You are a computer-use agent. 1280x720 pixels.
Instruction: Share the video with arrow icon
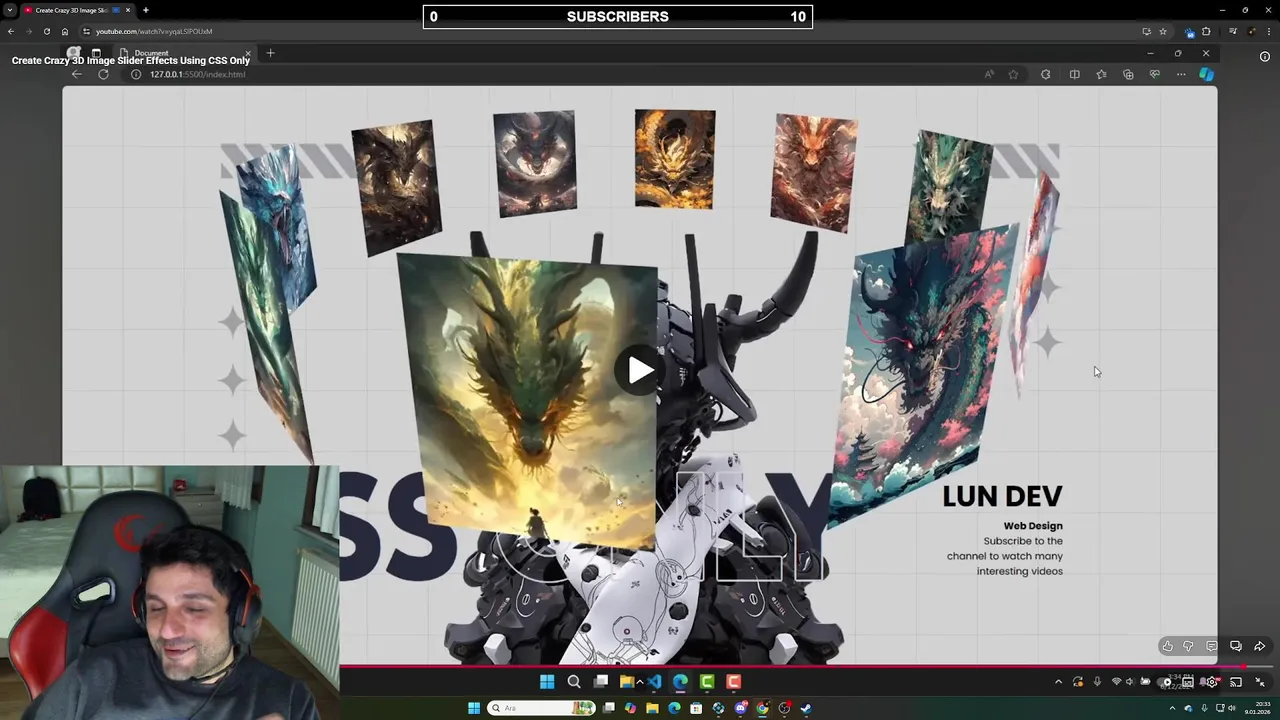(1260, 646)
